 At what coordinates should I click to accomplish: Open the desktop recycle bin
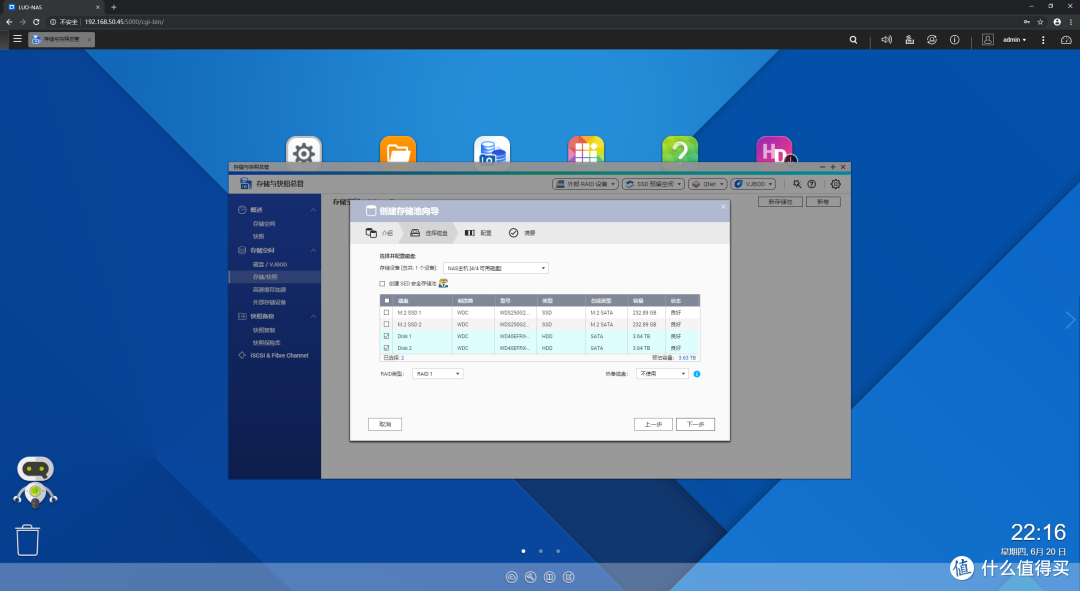tap(28, 540)
